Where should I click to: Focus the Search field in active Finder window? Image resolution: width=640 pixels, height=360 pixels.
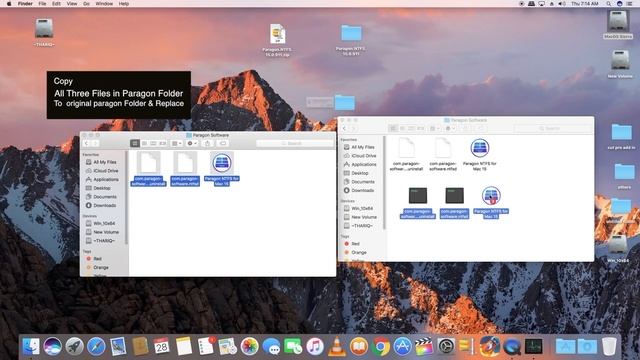[x=295, y=143]
